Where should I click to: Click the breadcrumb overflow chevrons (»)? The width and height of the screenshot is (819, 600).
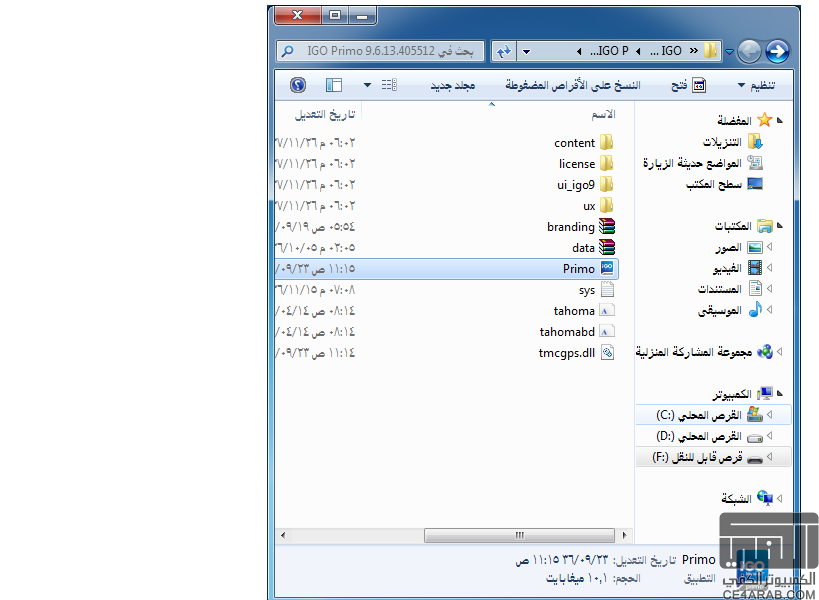tap(694, 51)
